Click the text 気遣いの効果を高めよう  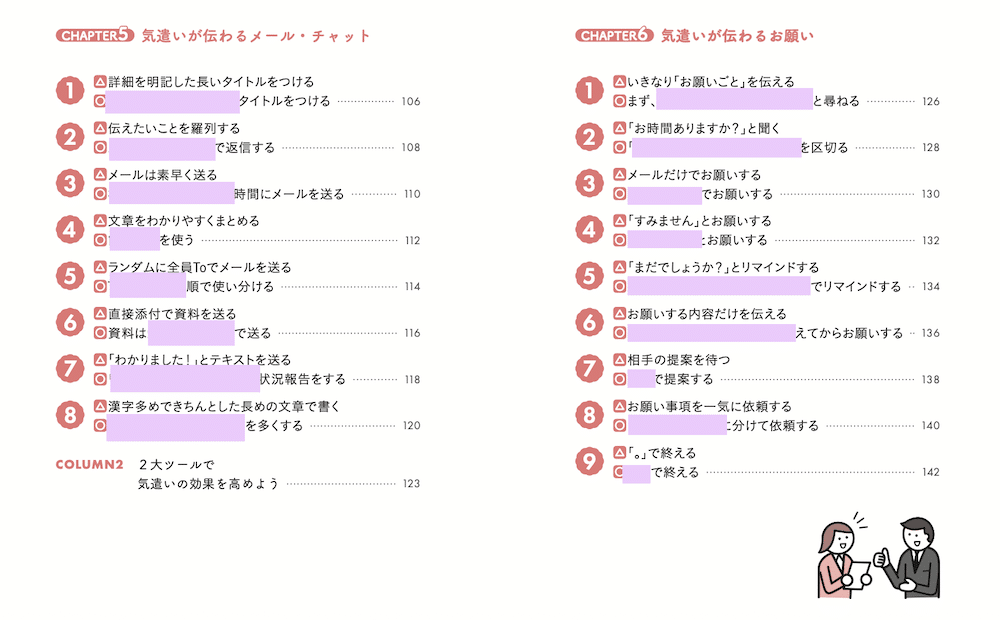pos(208,484)
